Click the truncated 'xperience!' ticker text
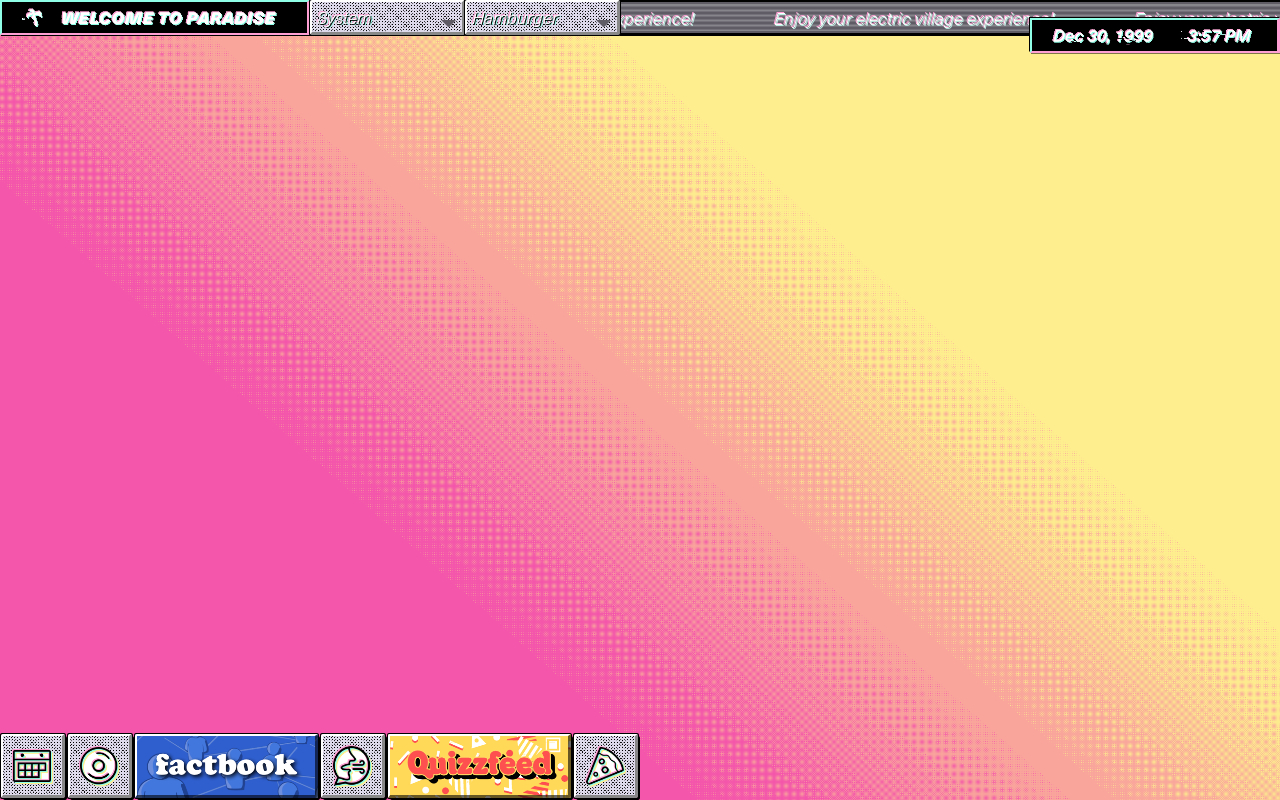The height and width of the screenshot is (800, 1280). [x=658, y=19]
